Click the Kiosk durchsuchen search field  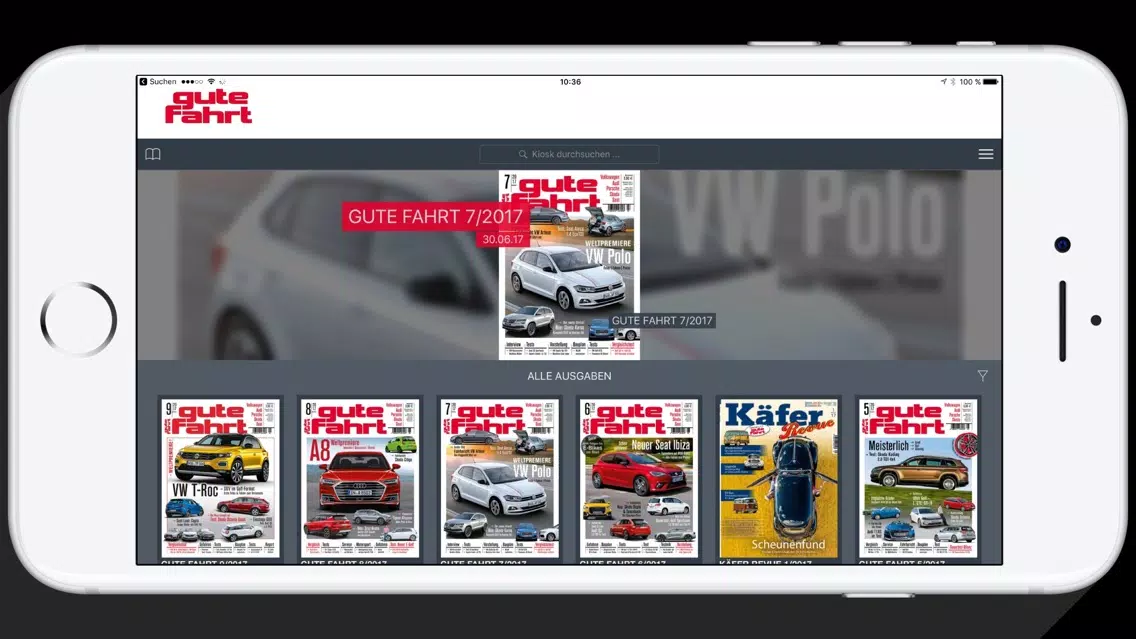(569, 154)
